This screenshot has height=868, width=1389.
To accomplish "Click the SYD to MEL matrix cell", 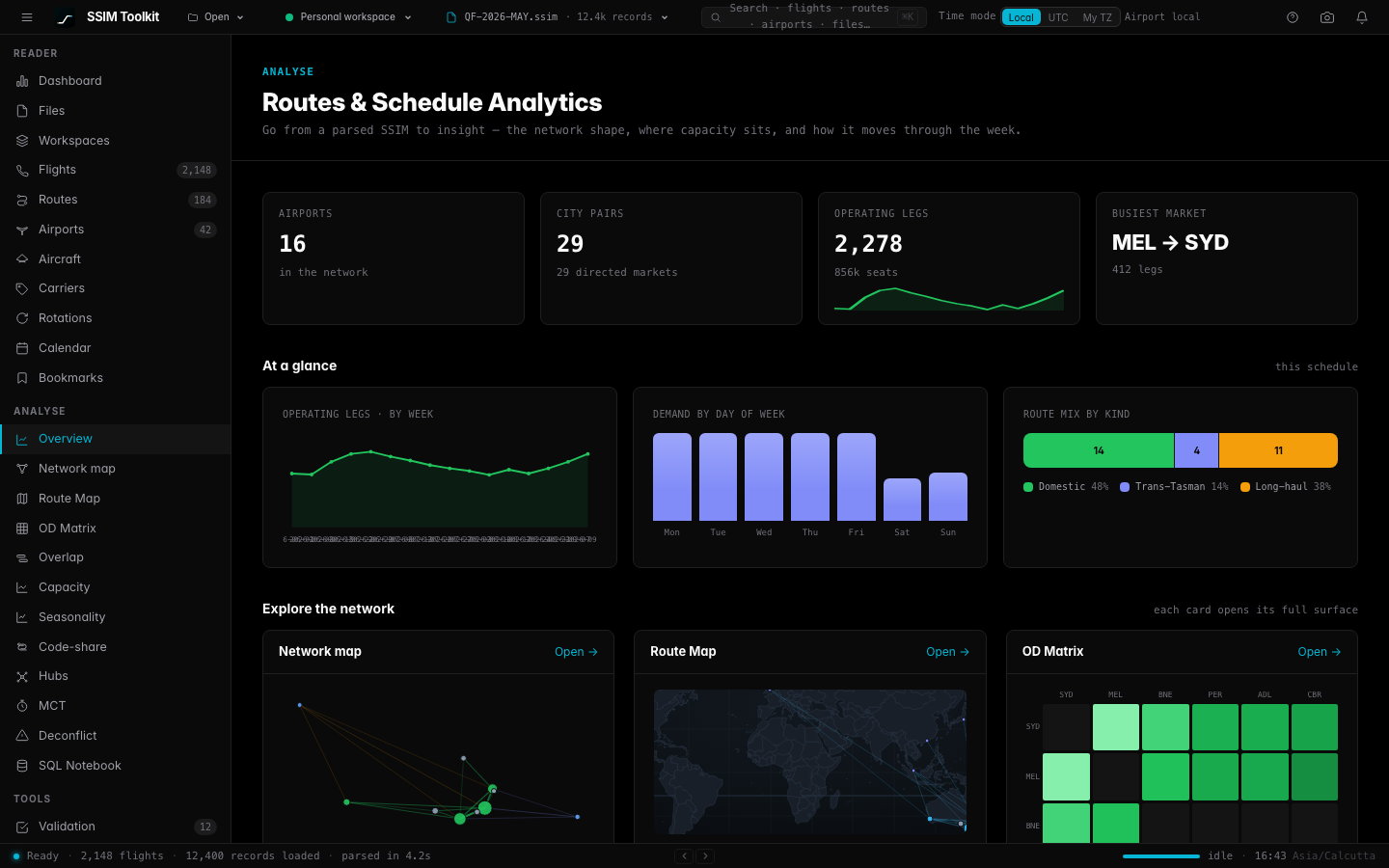I will coord(1116,727).
